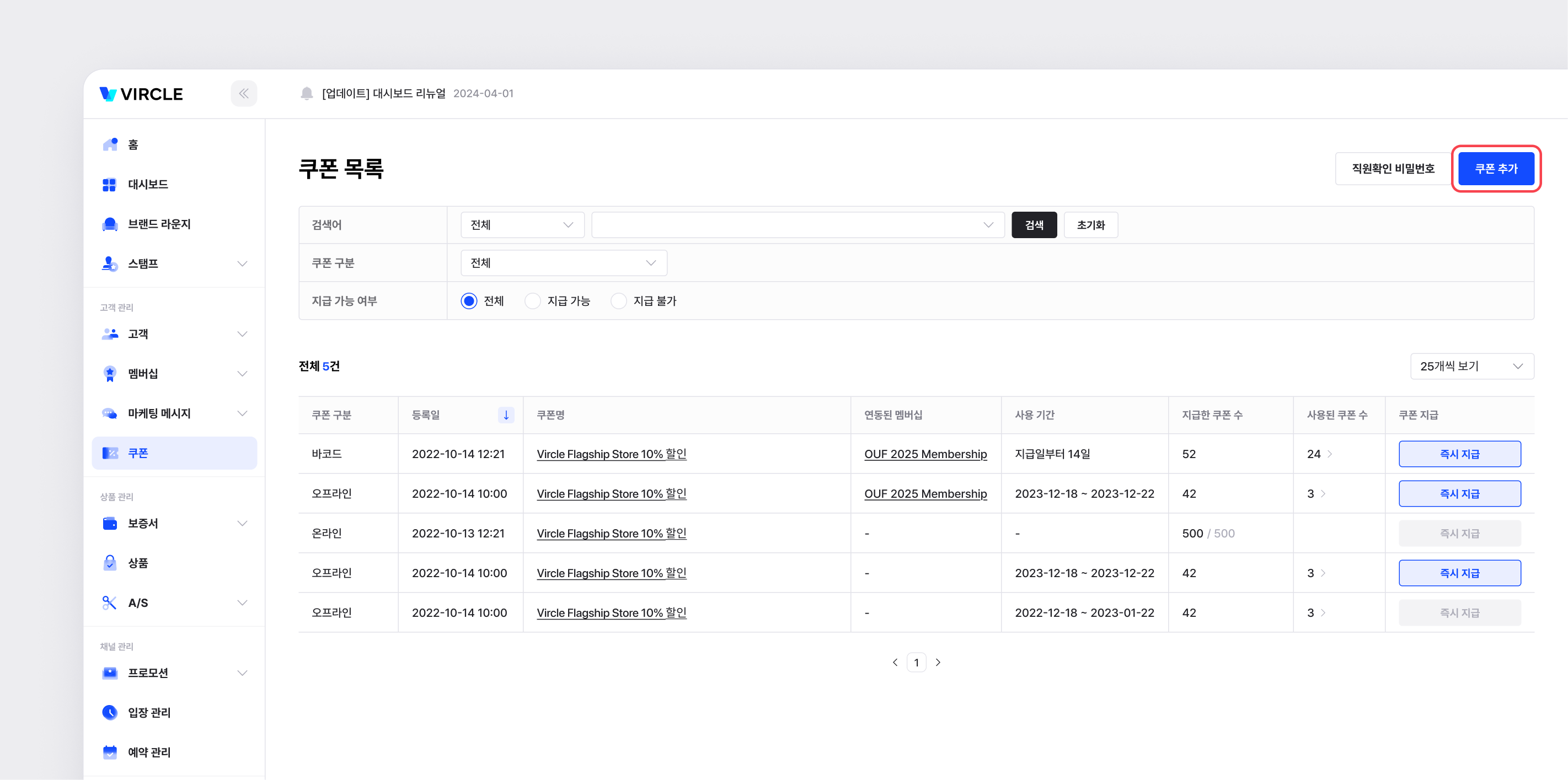1568x780 pixels.
Task: Toggle 등록일 sort arrow icon
Action: [506, 415]
